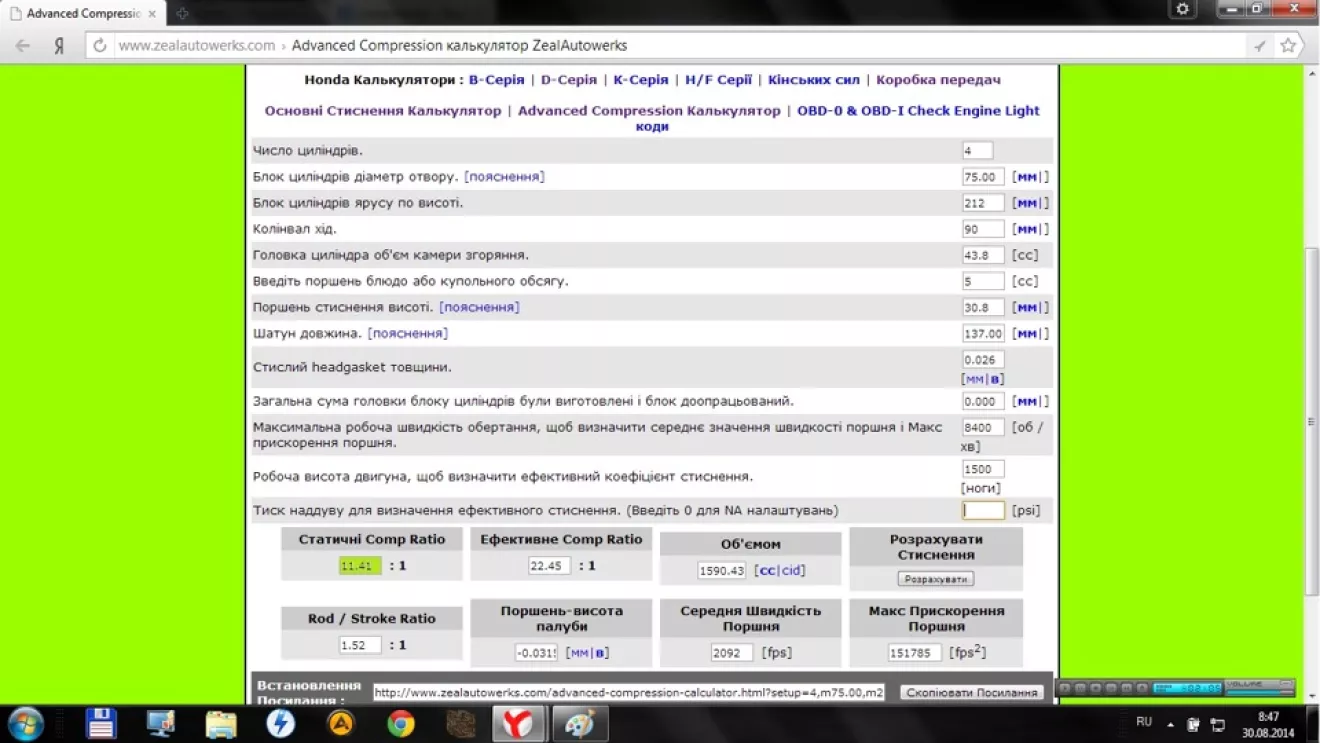This screenshot has height=743, width=1320.
Task: Click headgasket thickness field showing 0.026
Action: pos(983,360)
